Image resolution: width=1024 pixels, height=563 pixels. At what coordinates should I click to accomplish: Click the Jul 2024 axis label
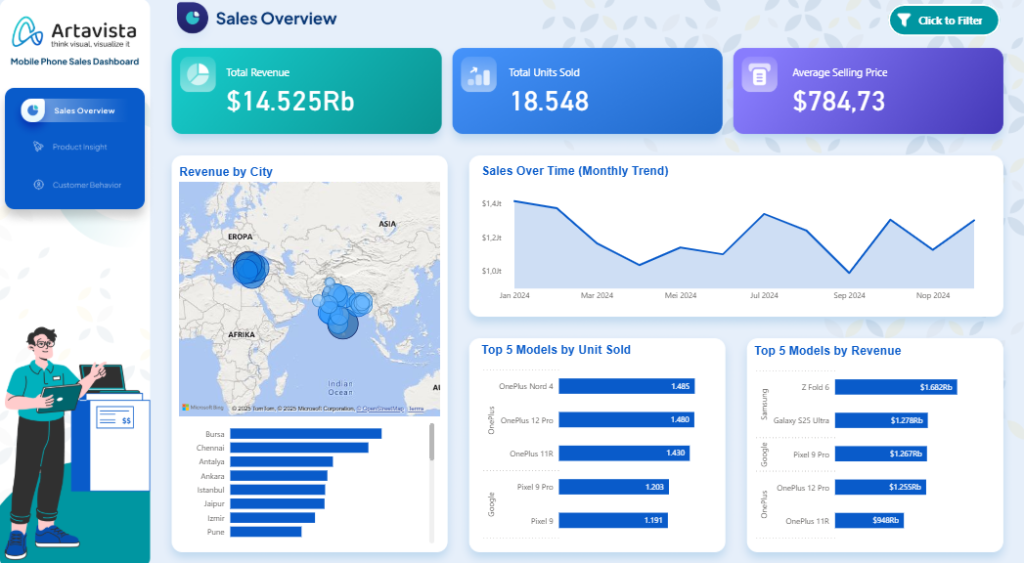point(764,295)
